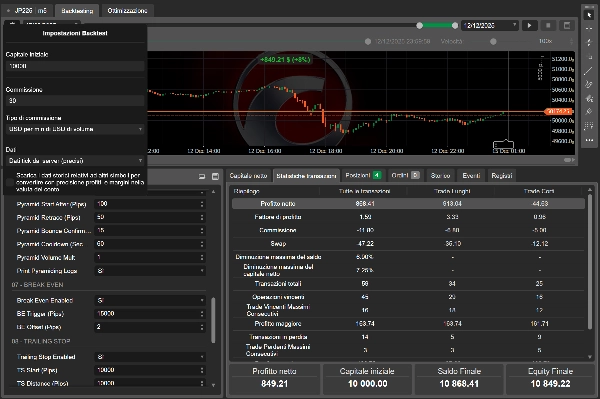The width and height of the screenshot is (600, 399).
Task: Open the Statistiche transazioni tab
Action: click(306, 176)
